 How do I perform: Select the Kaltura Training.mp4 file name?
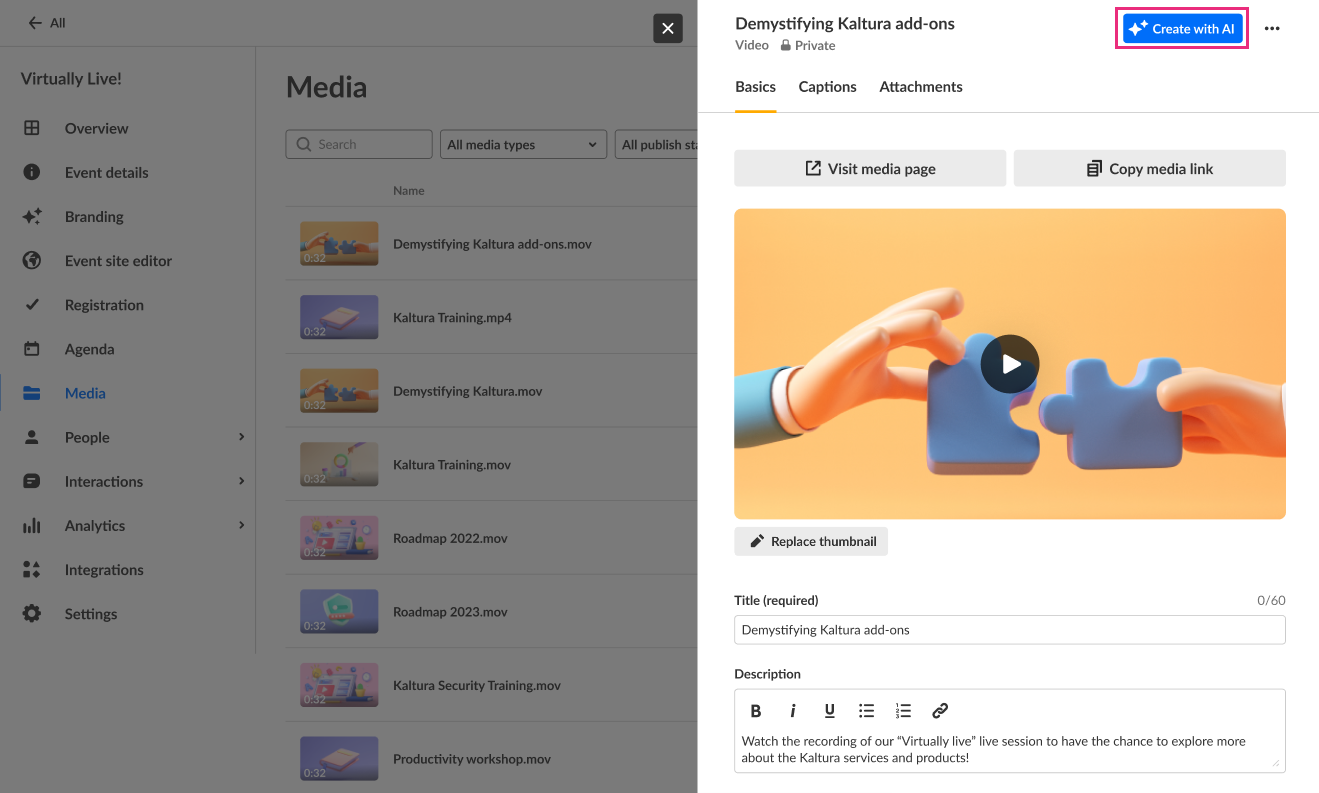pos(452,318)
